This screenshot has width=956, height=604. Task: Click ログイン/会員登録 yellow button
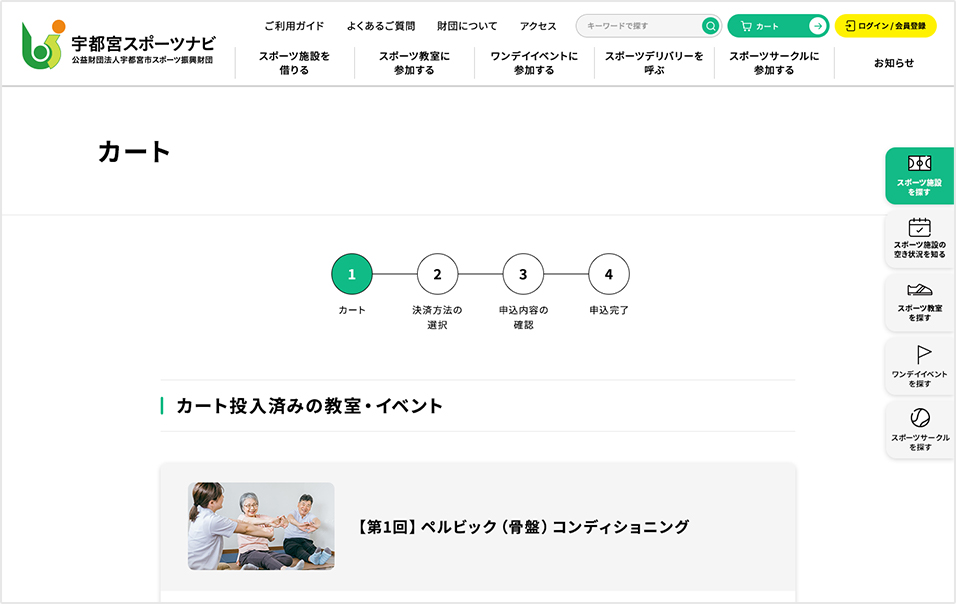pyautogui.click(x=885, y=26)
